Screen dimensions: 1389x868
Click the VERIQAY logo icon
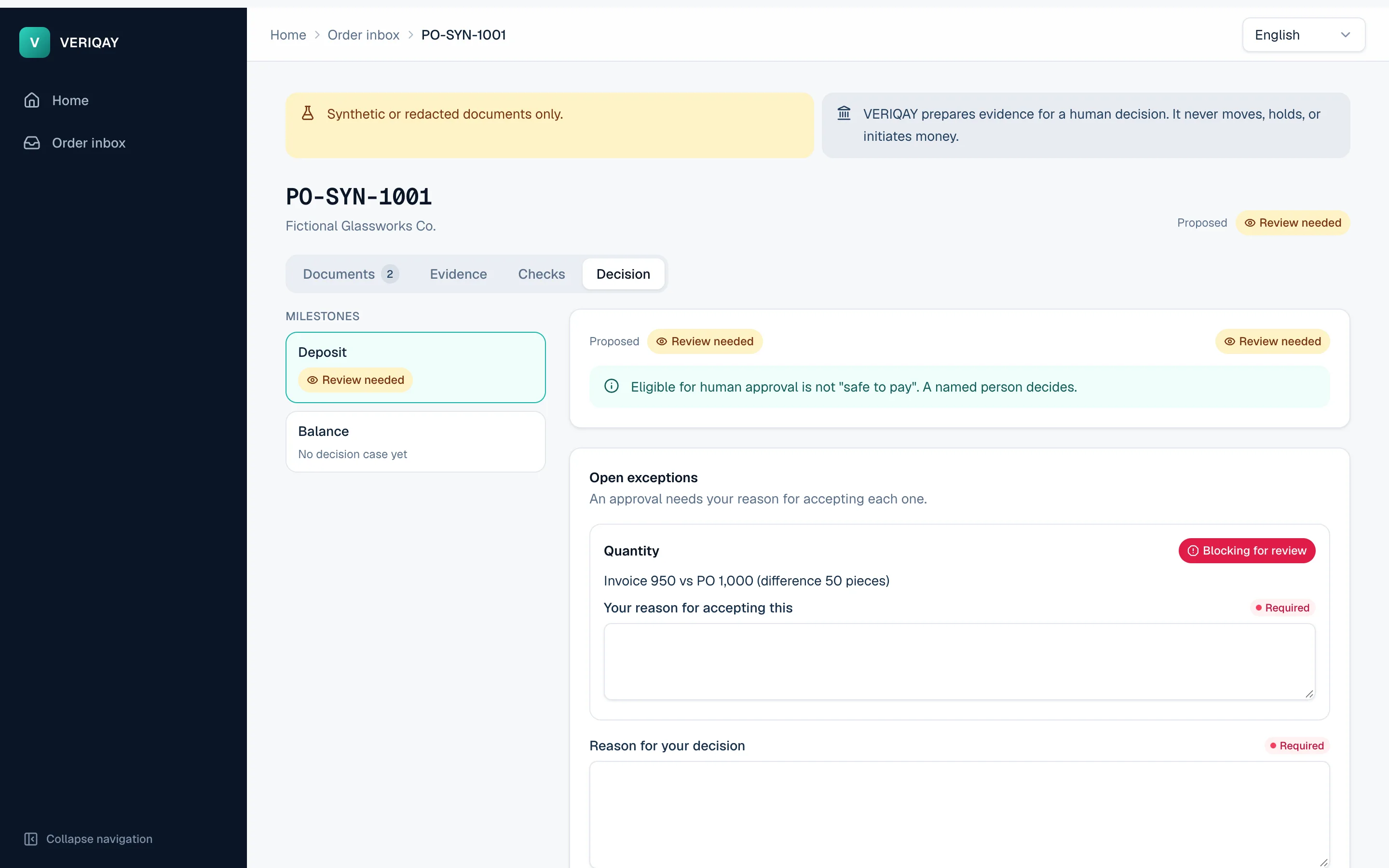click(x=34, y=42)
